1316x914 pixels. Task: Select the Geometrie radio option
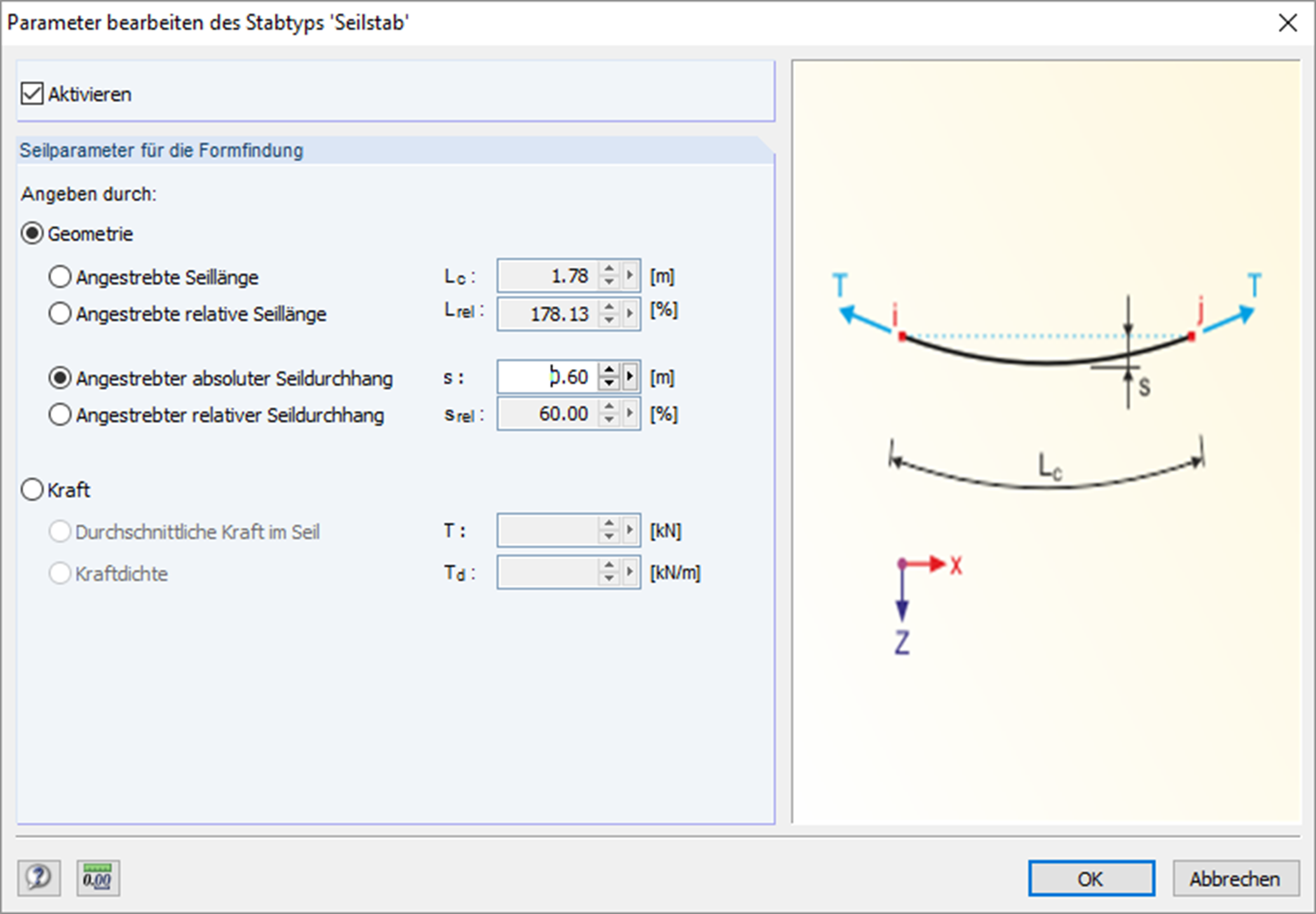click(x=32, y=234)
